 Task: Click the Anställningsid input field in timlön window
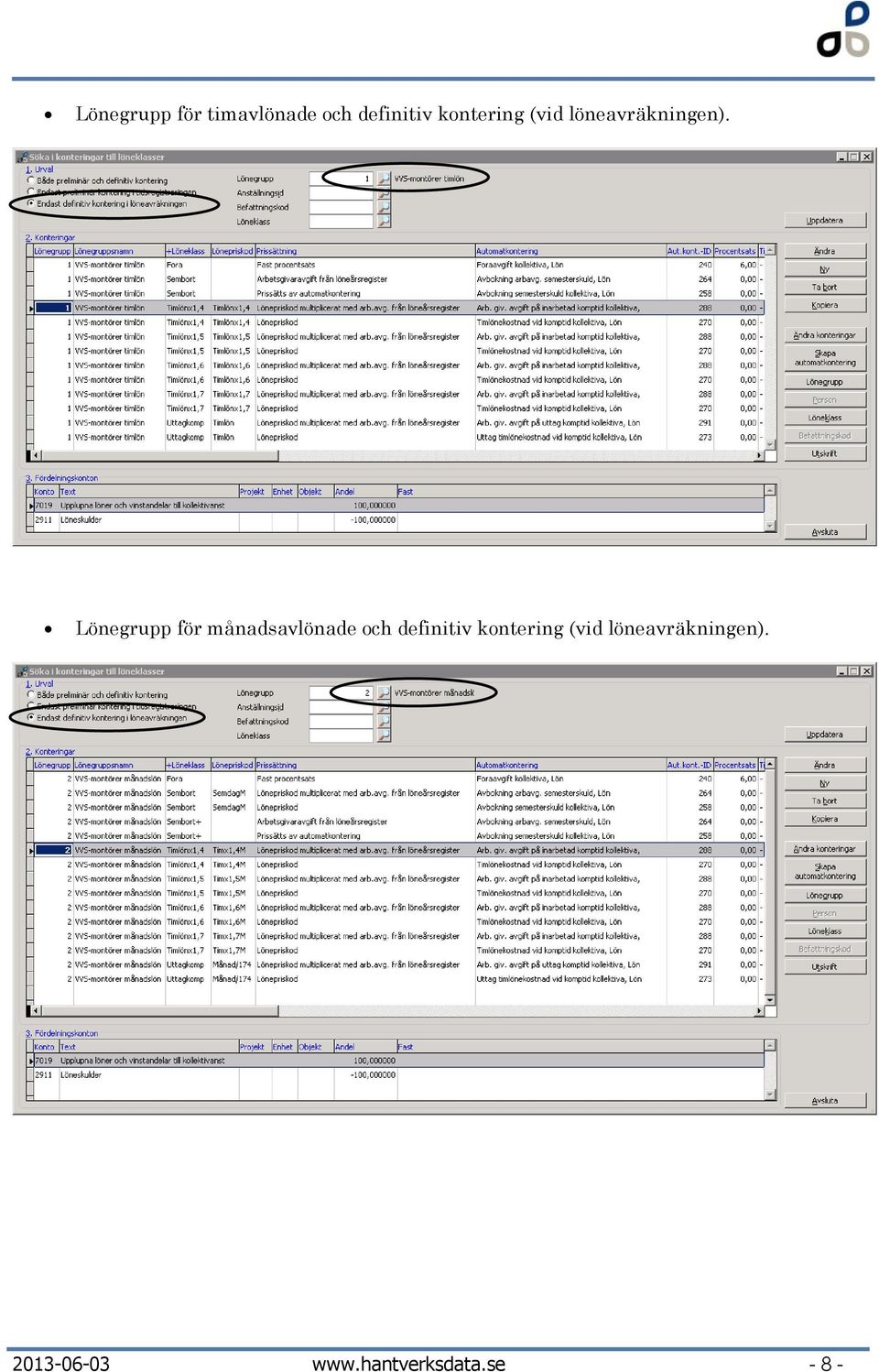(342, 193)
